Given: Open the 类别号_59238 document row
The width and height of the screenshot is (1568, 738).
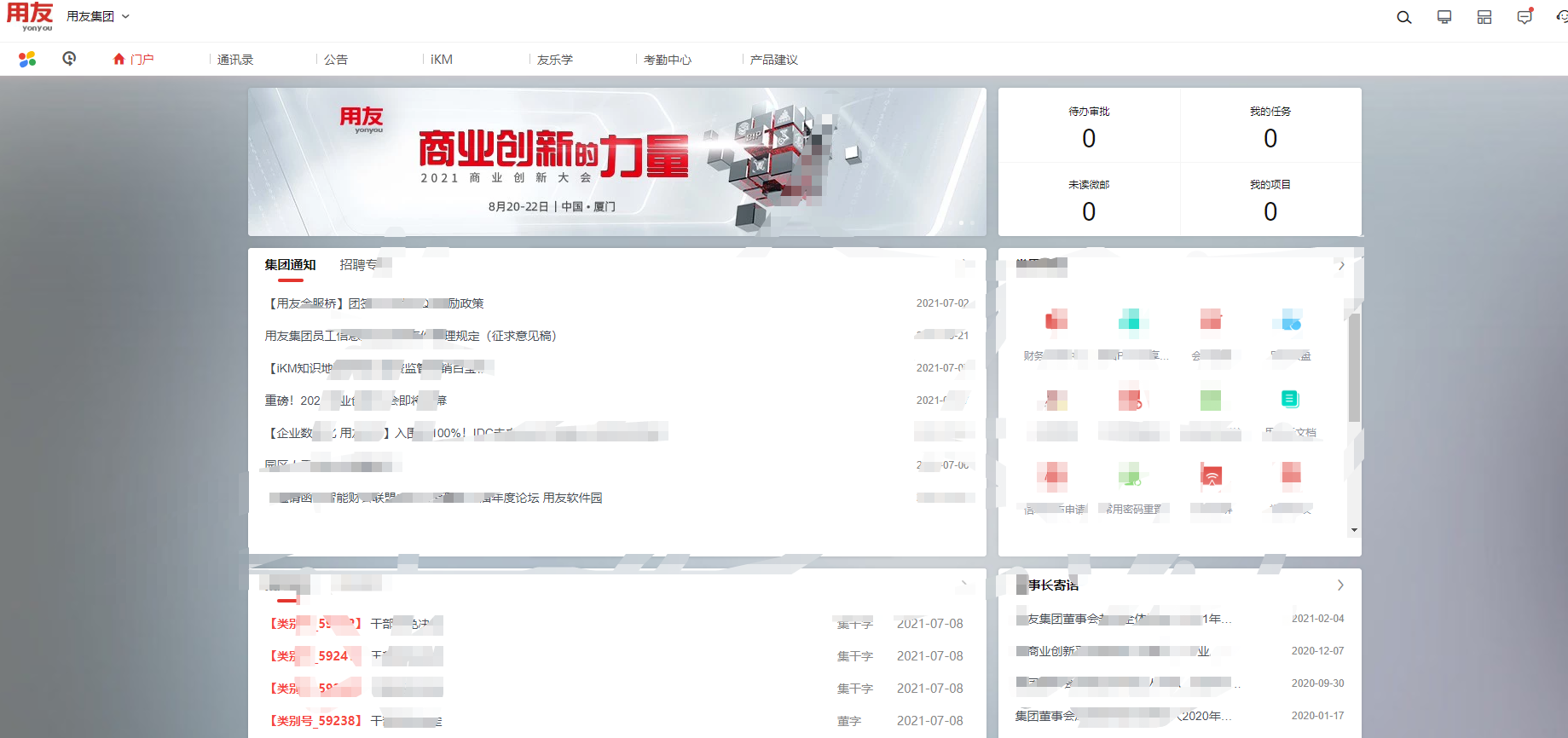Looking at the screenshot, I should pyautogui.click(x=616, y=721).
